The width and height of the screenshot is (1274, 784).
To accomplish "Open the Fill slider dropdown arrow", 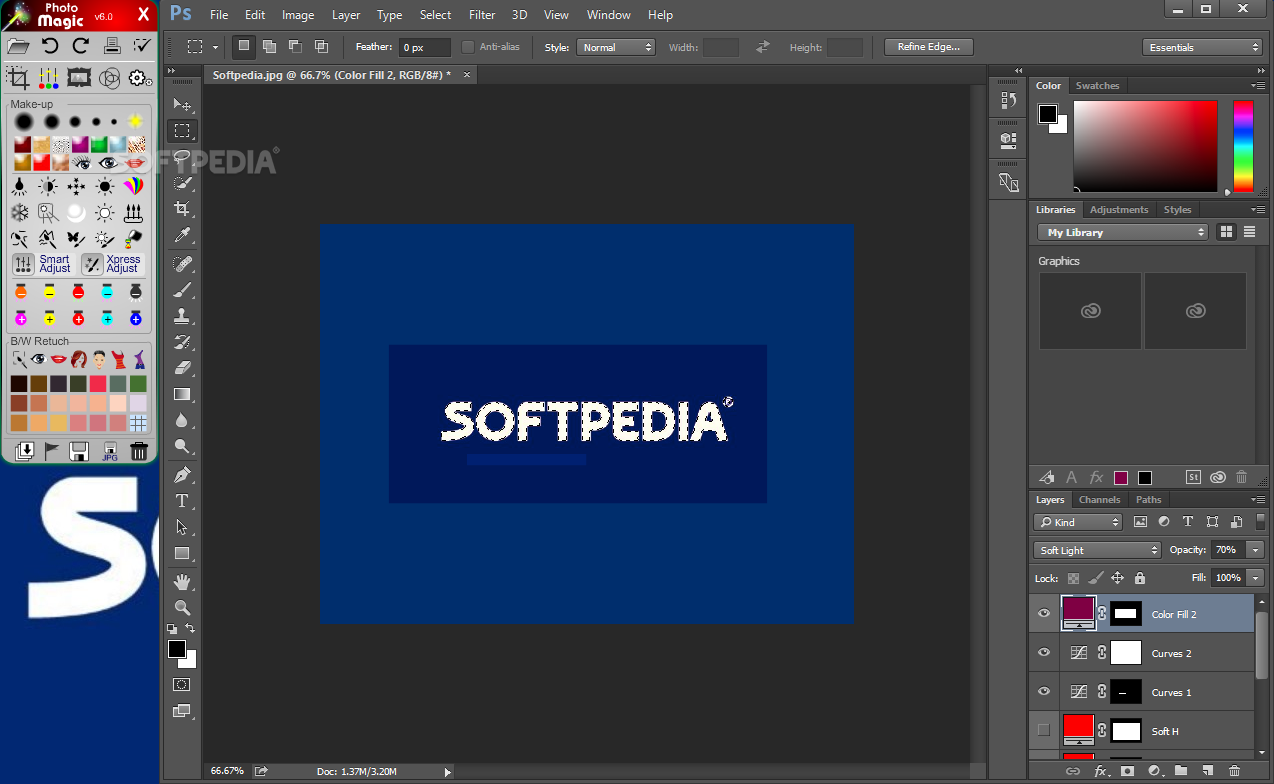I will pyautogui.click(x=1255, y=578).
